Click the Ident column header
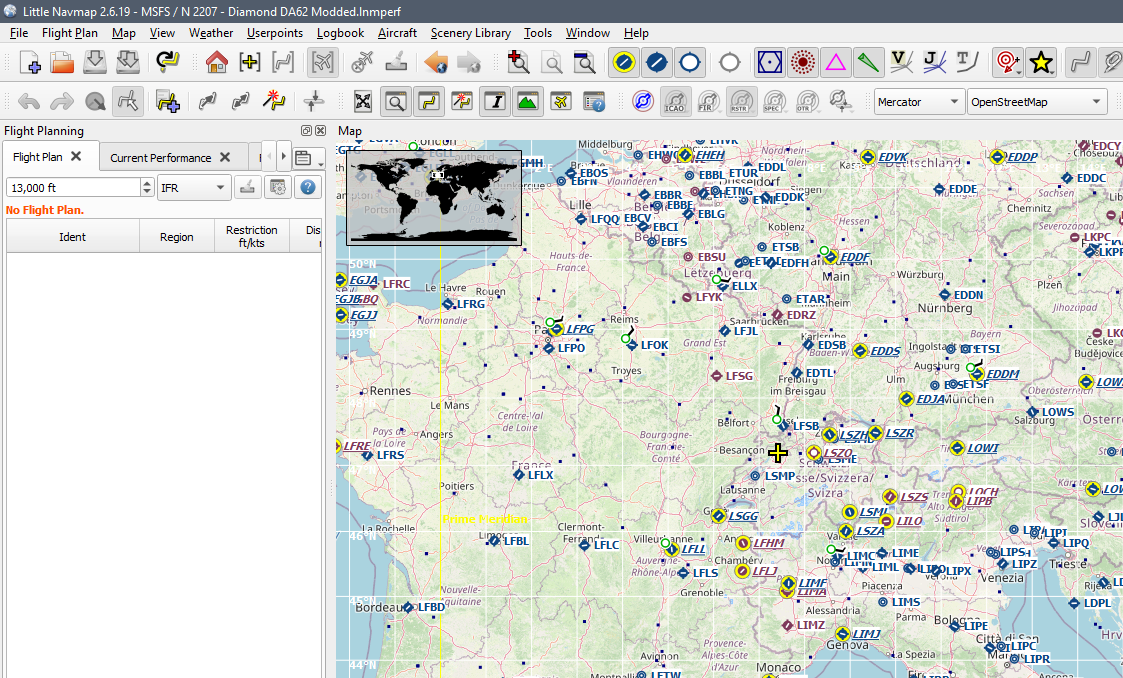The image size is (1123, 678). [72, 236]
